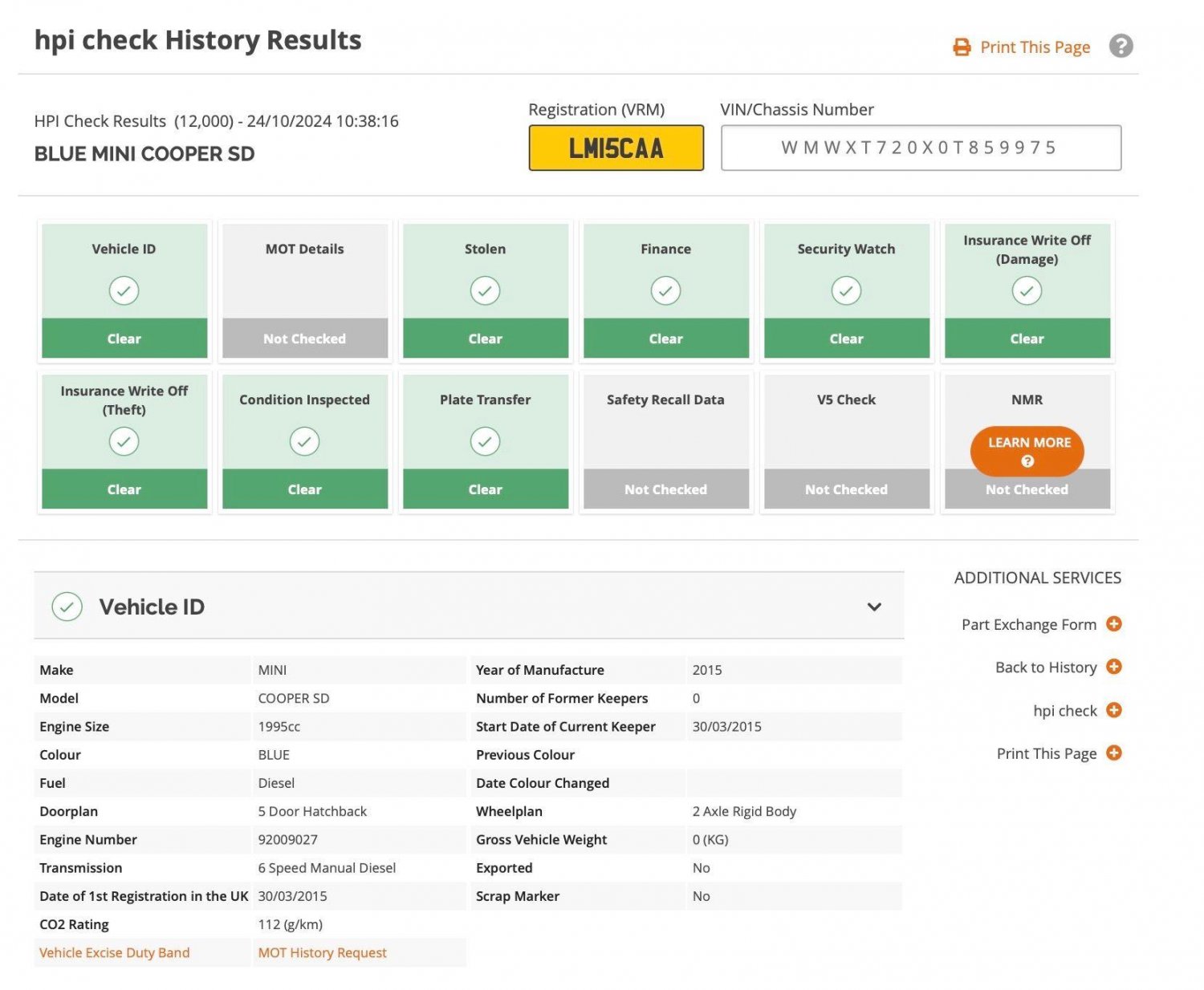The height and width of the screenshot is (990, 1204).
Task: Open the help question mark icon
Action: [1121, 47]
